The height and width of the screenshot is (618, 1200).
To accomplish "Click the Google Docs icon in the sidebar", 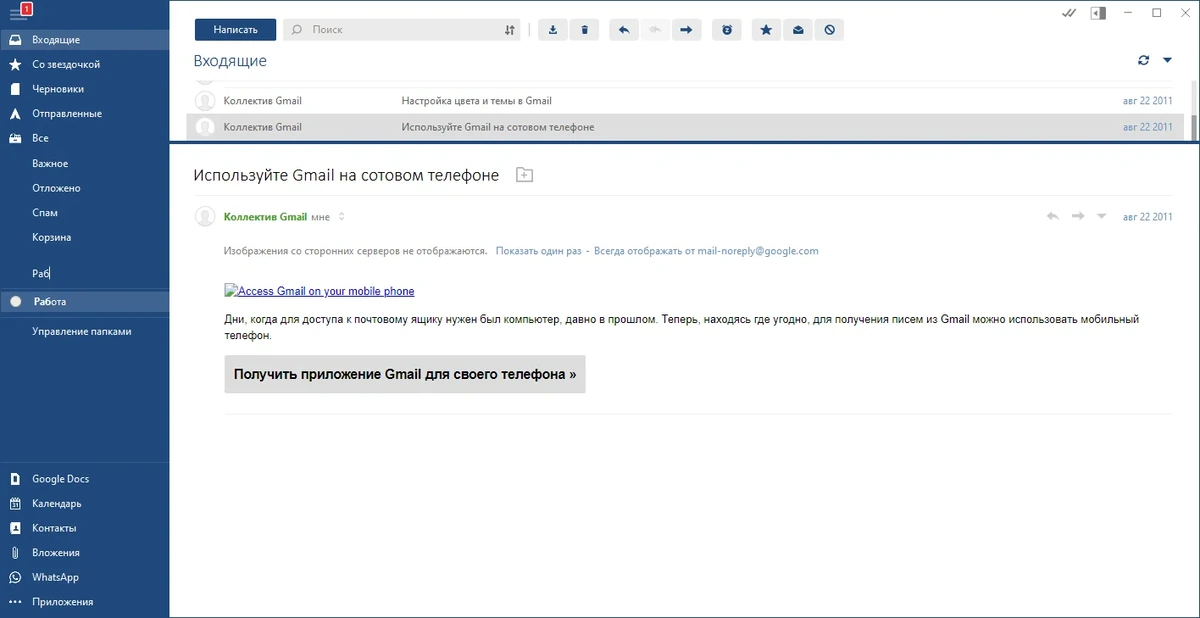I will (x=15, y=479).
